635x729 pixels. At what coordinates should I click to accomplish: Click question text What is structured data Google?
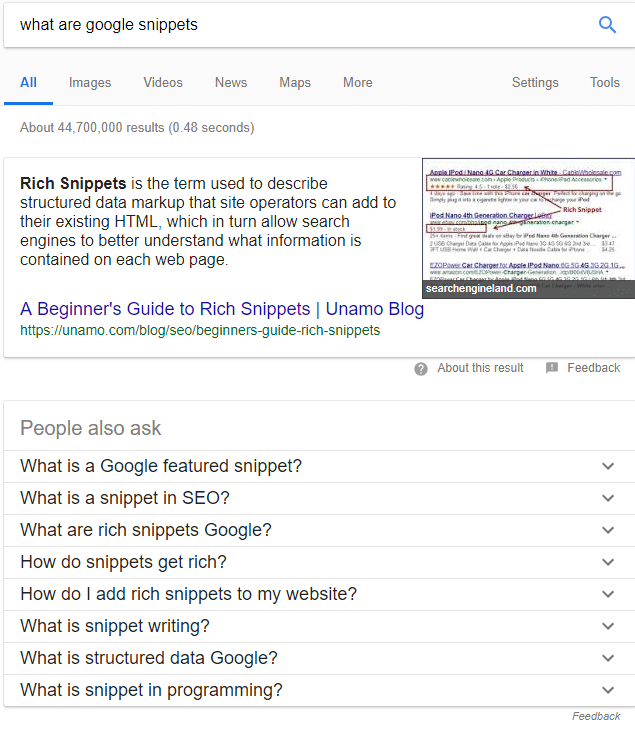tap(149, 658)
